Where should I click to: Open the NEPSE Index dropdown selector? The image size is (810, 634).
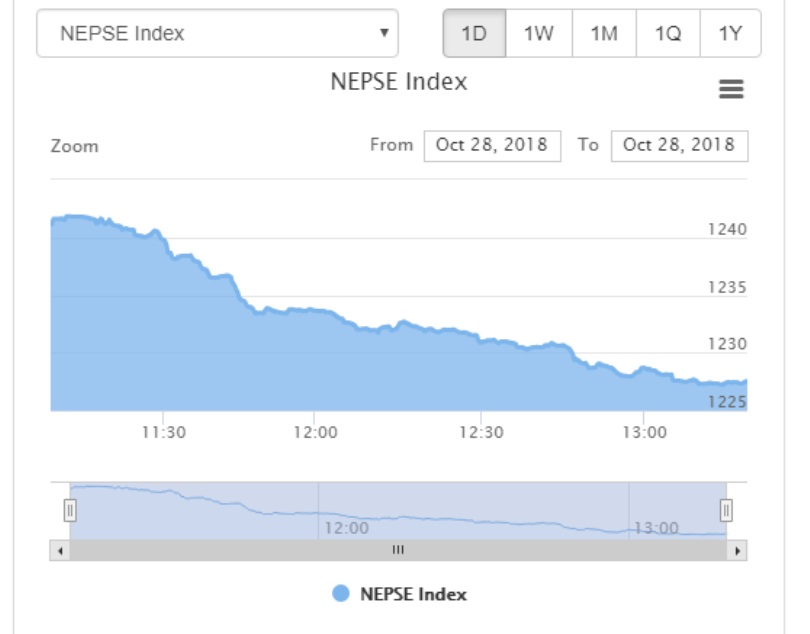point(217,33)
